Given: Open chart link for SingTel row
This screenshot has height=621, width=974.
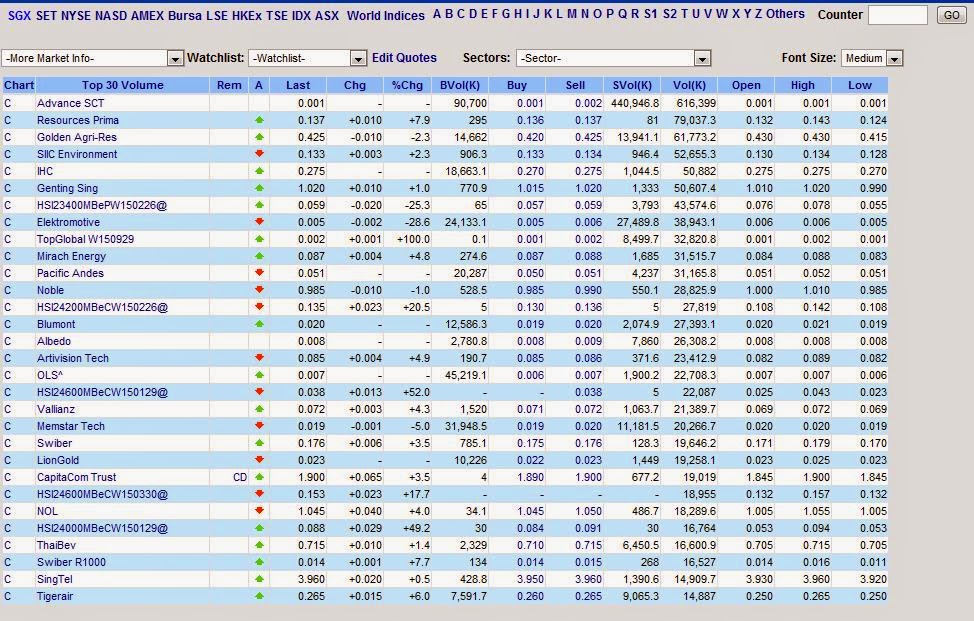Looking at the screenshot, I should pyautogui.click(x=7, y=579).
